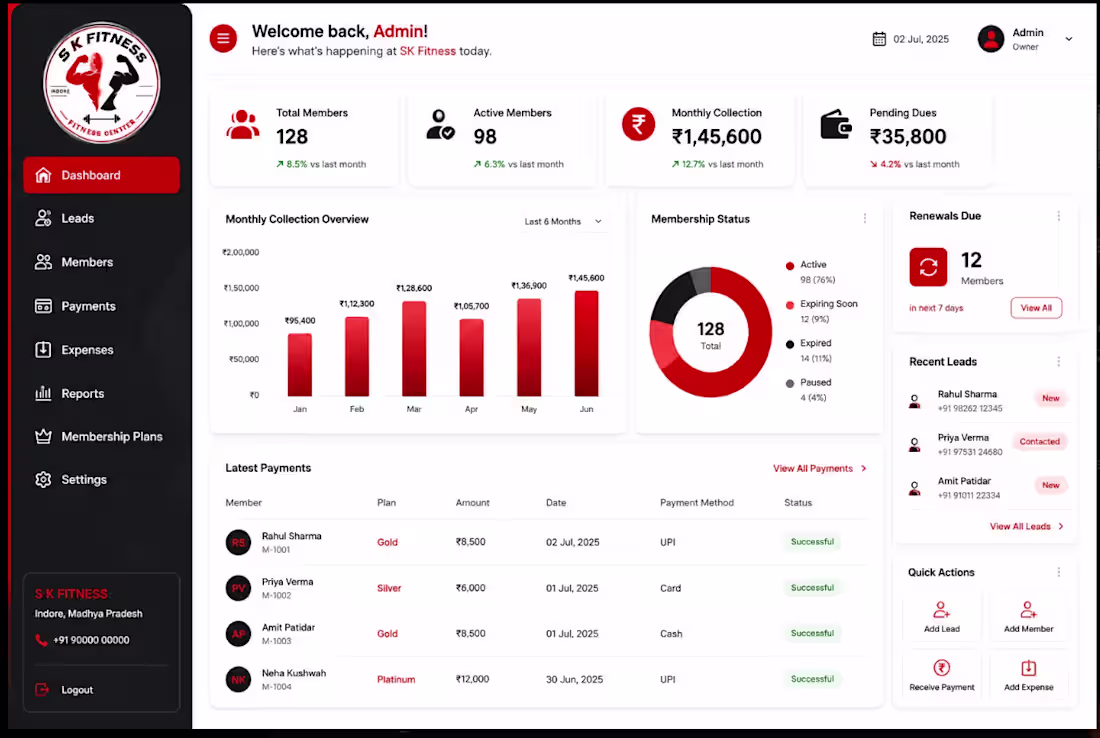
Task: Click the Total Members people icon
Action: point(243,125)
